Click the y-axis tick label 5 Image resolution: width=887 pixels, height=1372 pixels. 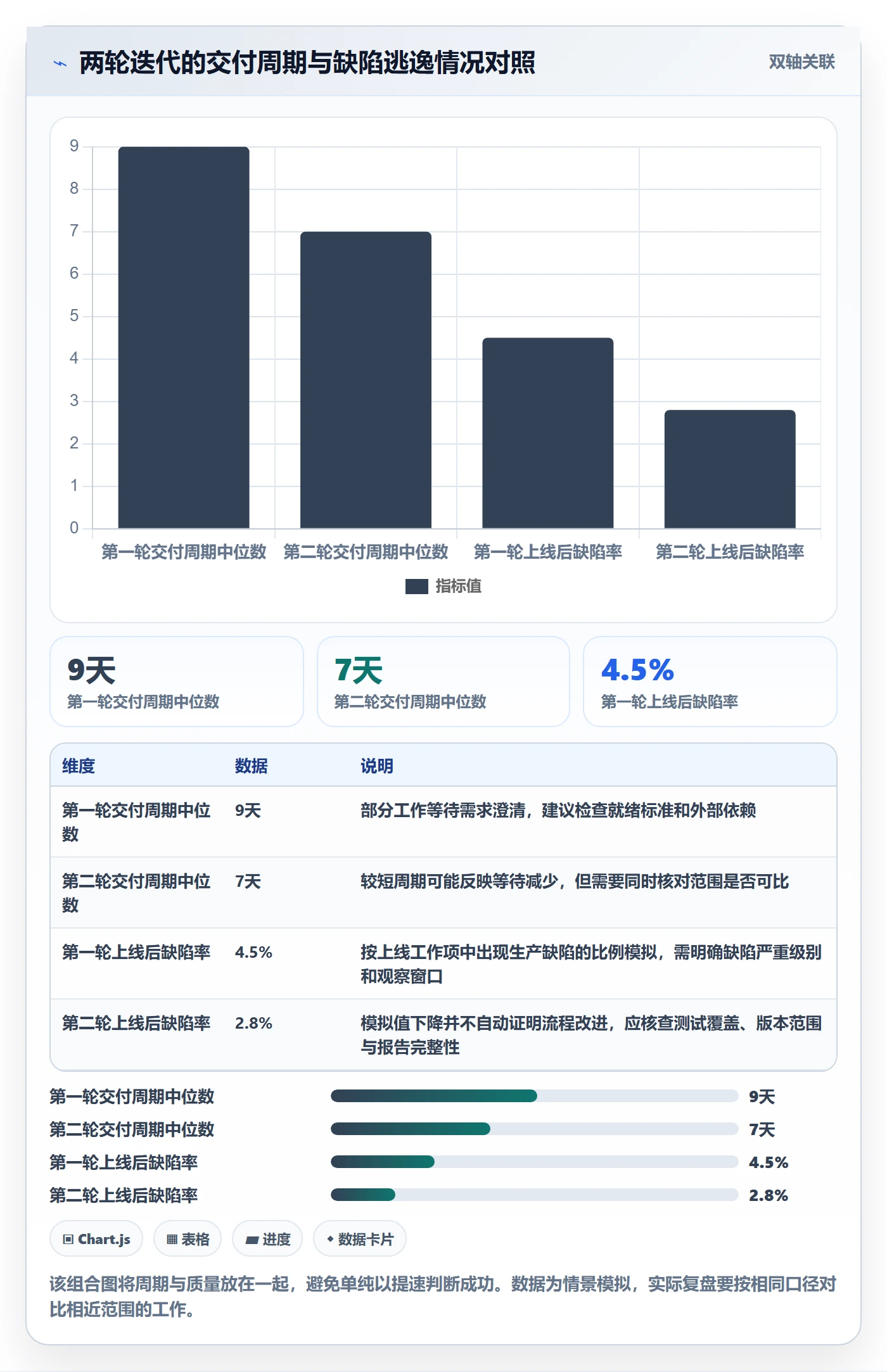tap(74, 316)
